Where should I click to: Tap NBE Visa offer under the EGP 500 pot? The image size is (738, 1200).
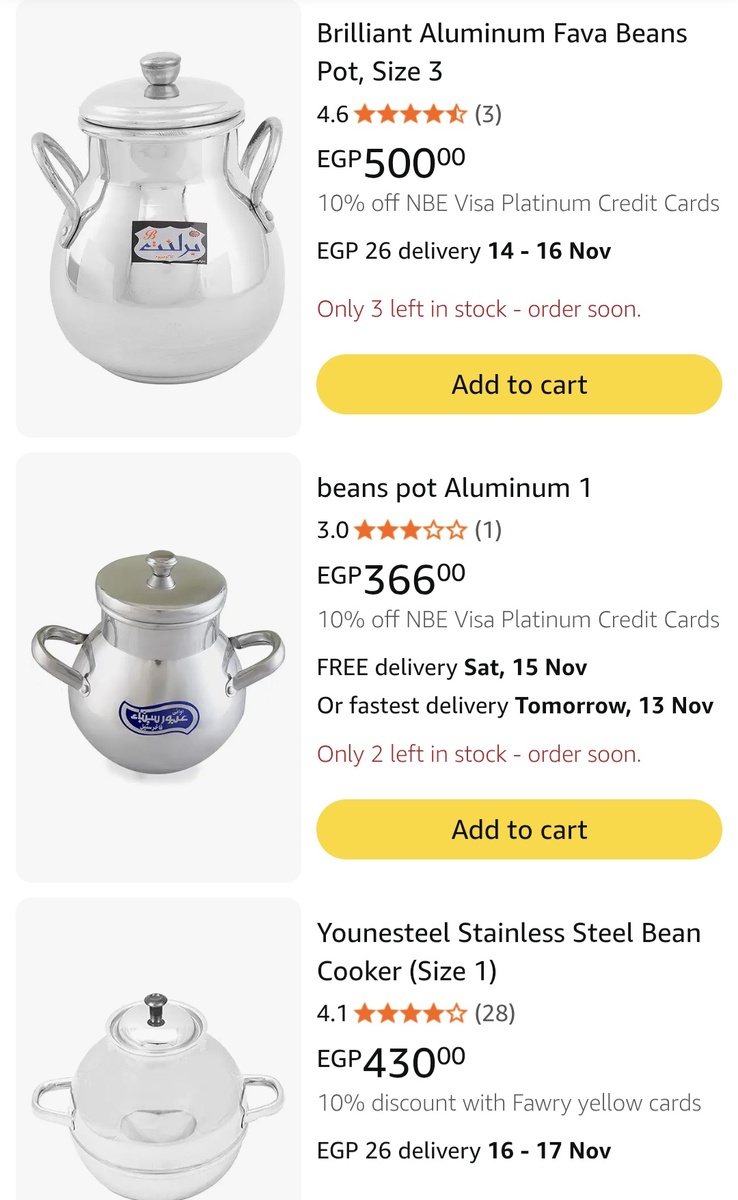click(x=518, y=203)
